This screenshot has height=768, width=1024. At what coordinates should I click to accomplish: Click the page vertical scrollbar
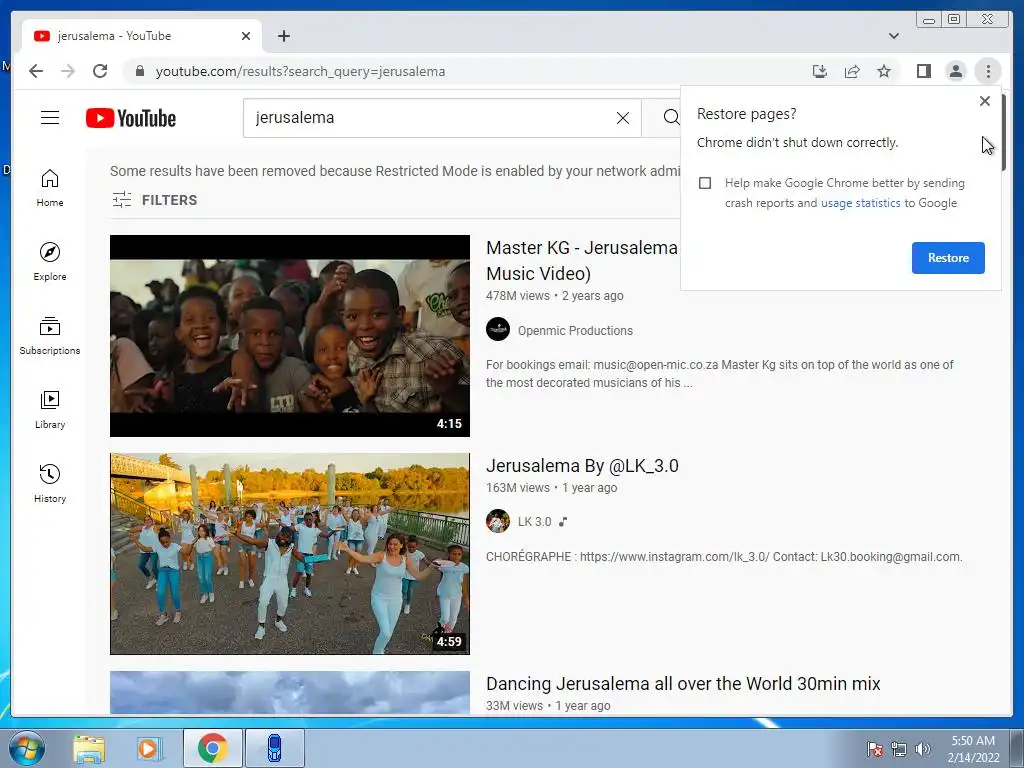tap(1006, 134)
